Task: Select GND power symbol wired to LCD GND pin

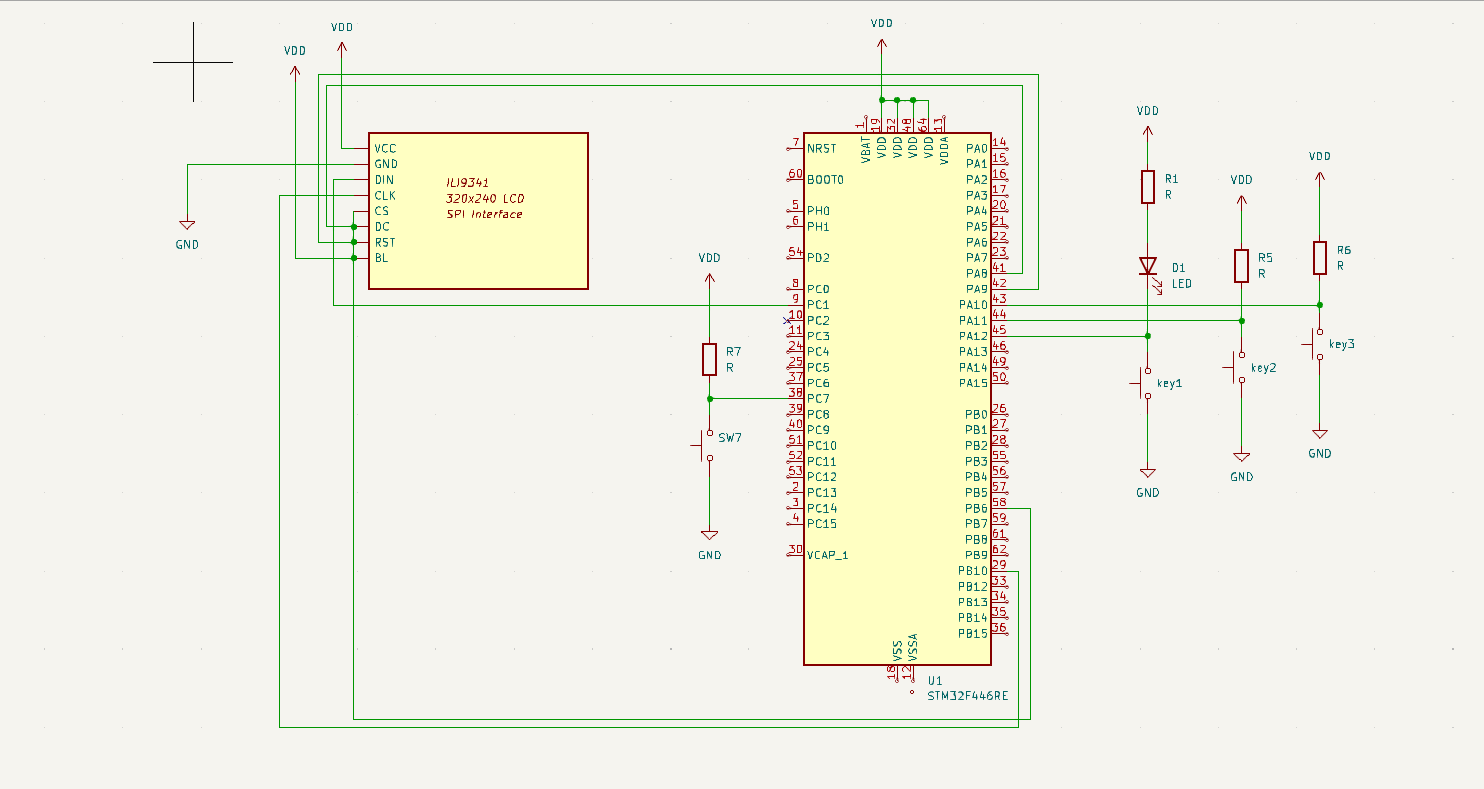Action: click(187, 225)
